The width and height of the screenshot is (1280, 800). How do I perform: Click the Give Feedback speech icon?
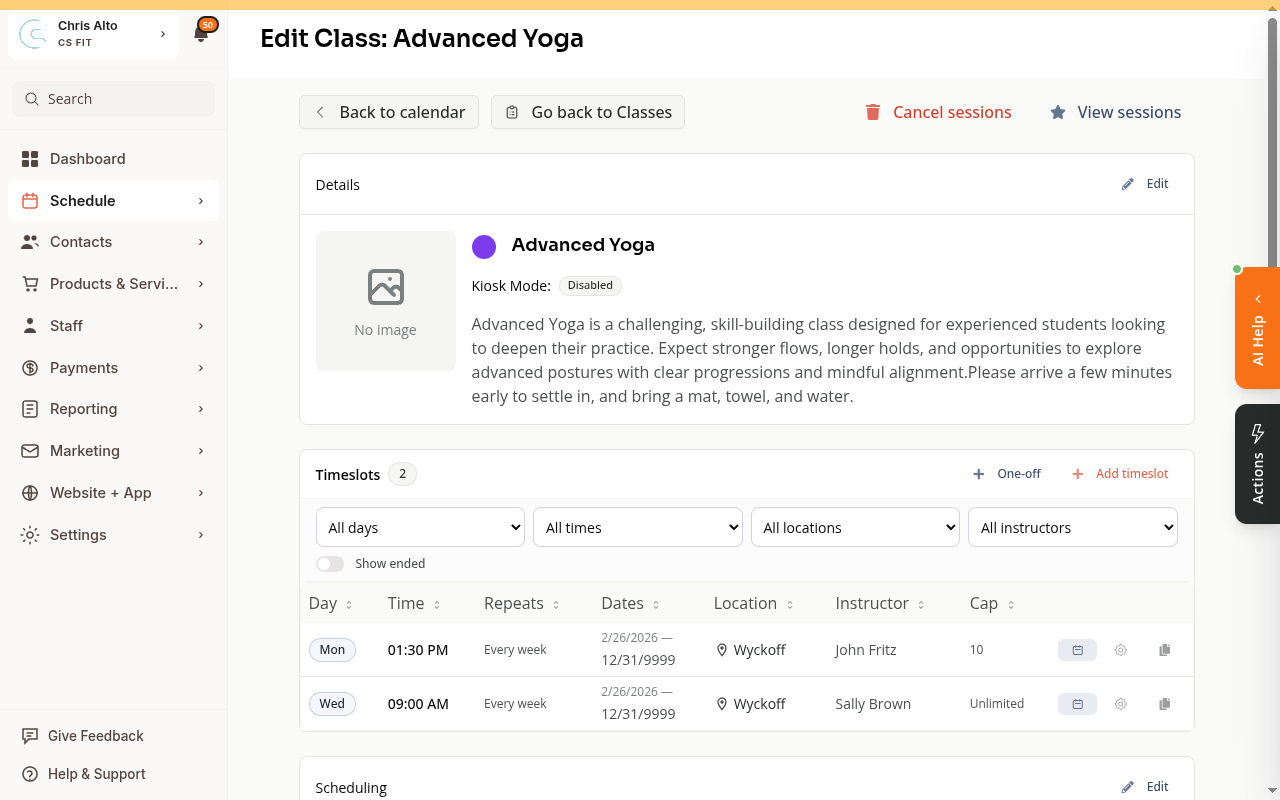30,736
